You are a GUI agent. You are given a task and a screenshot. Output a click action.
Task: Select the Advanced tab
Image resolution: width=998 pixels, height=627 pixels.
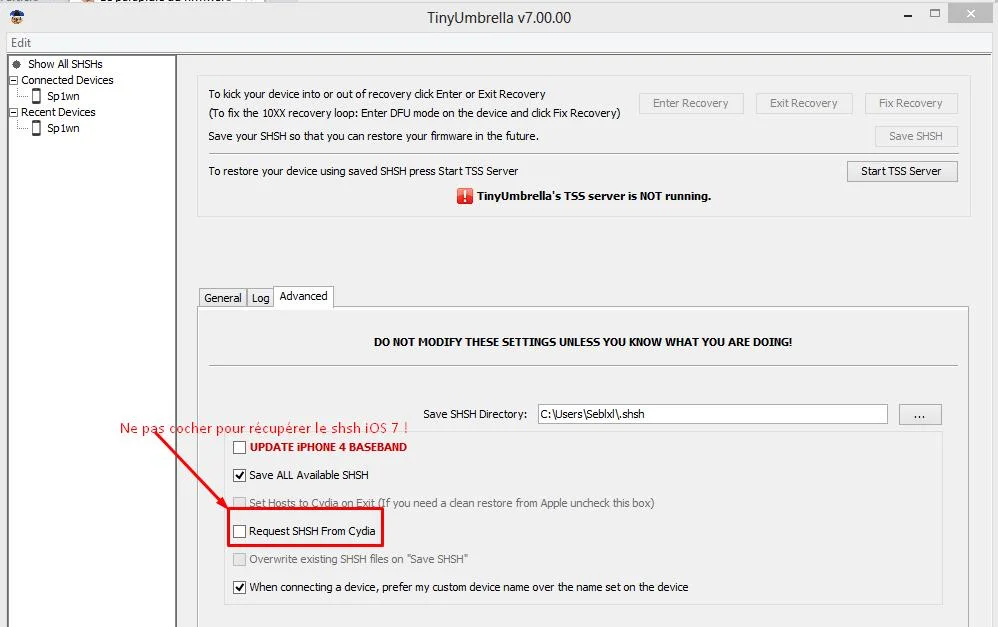pos(304,296)
